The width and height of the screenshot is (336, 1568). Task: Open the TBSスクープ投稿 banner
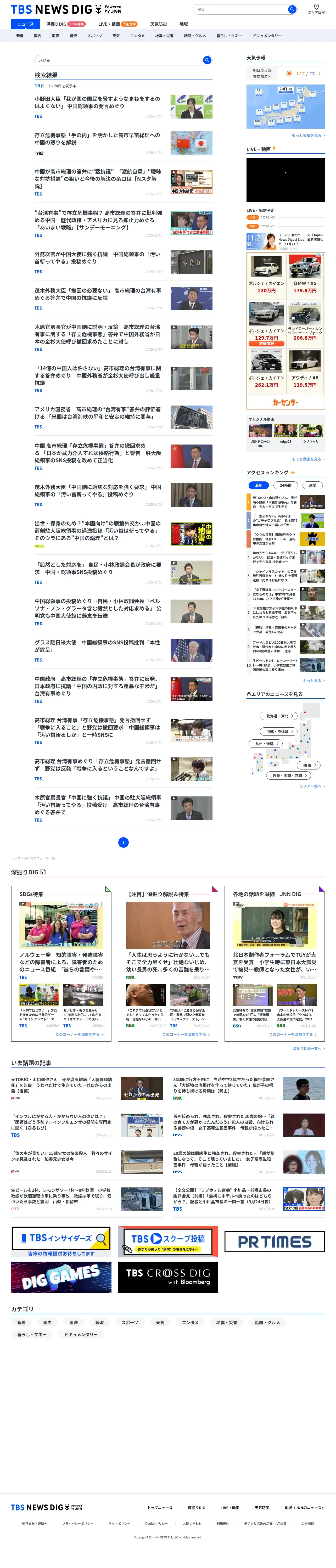click(x=167, y=1242)
